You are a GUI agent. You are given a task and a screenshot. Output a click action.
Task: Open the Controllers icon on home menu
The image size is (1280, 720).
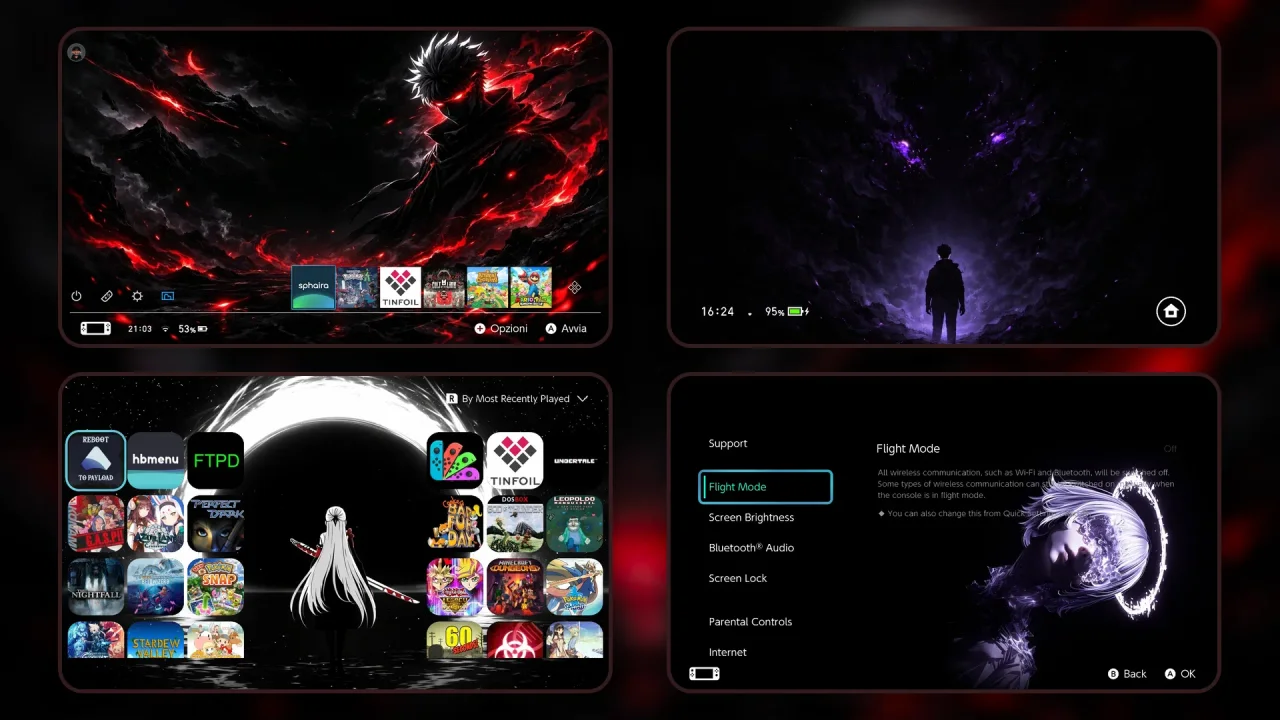(x=107, y=296)
